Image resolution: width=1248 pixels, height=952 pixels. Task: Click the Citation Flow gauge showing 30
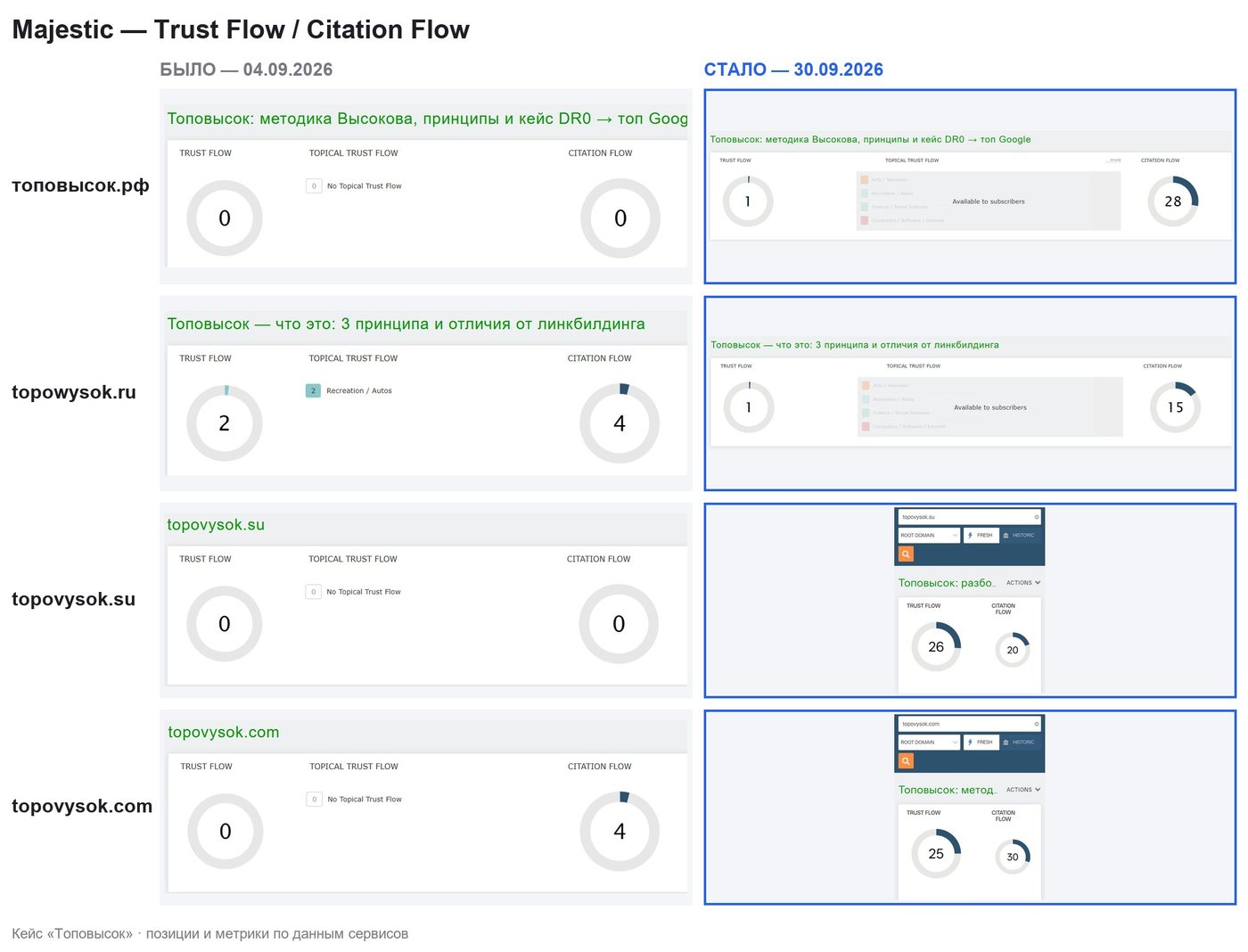[x=1013, y=857]
